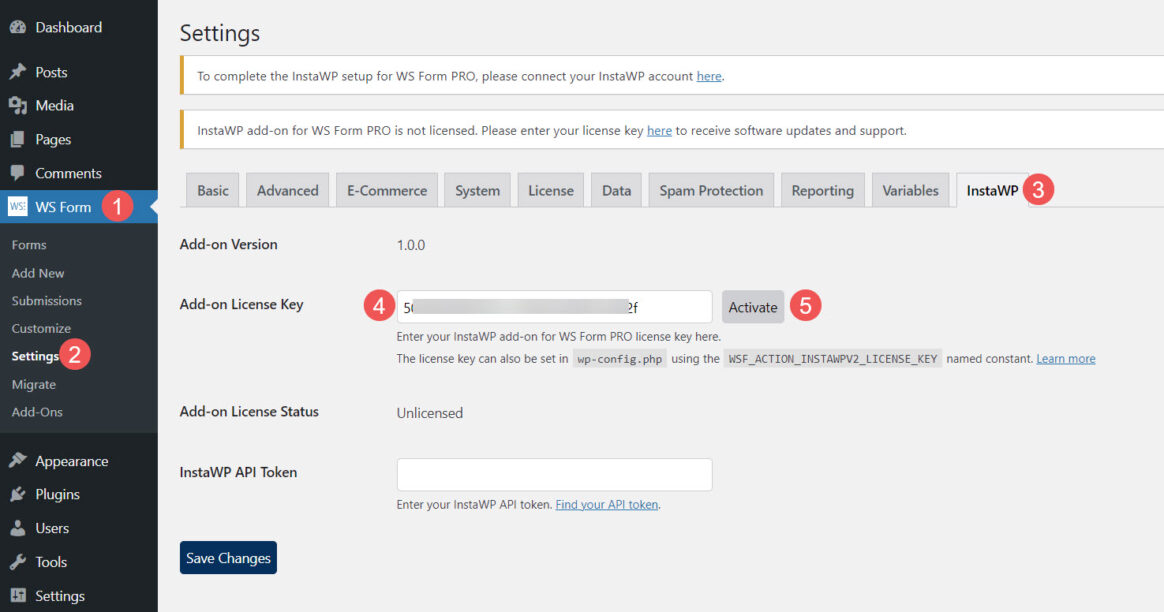Open the Forms submenu item
The image size is (1164, 612).
click(x=29, y=245)
